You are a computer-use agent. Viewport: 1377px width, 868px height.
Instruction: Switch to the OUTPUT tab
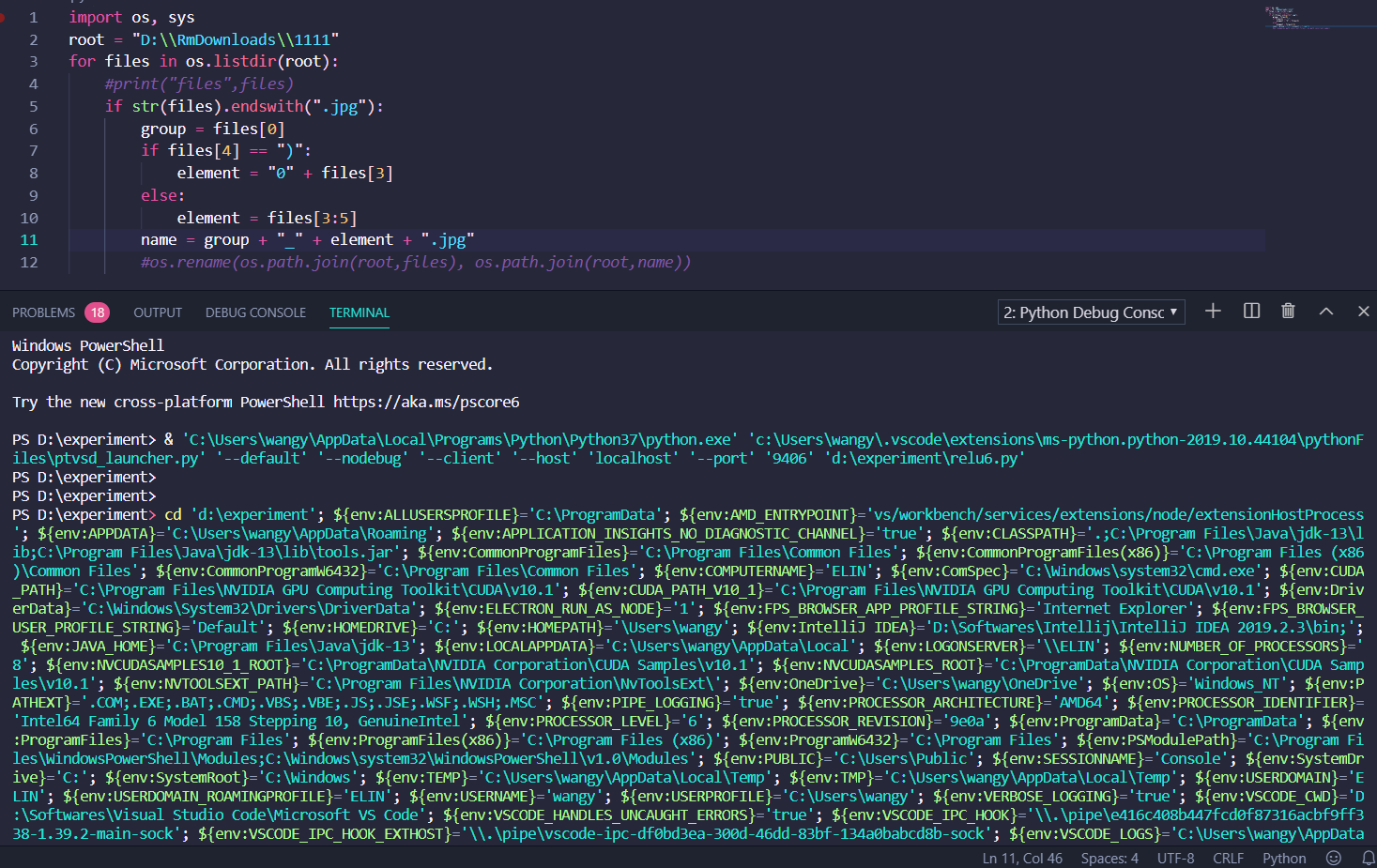coord(157,312)
